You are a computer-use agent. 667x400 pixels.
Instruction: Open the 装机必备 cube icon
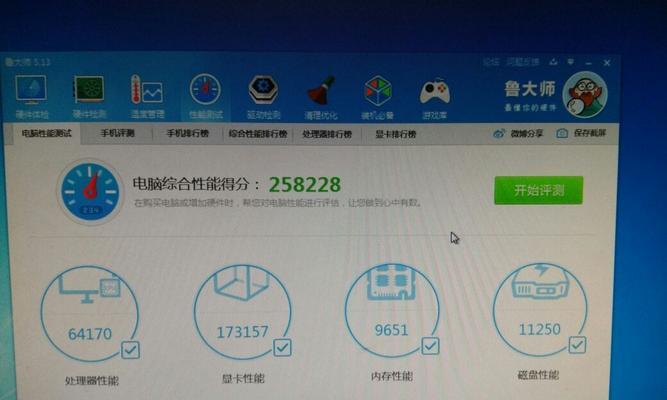(x=377, y=91)
